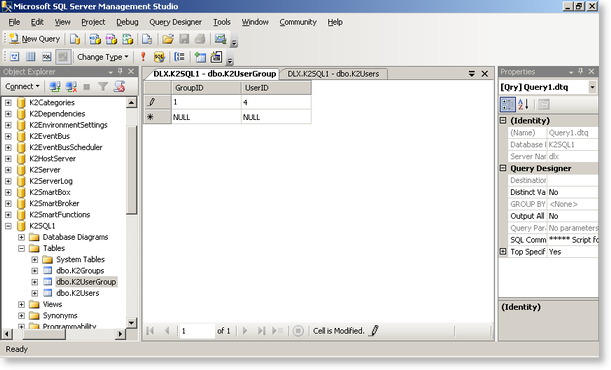Select System Tables folder
Viewport: 611px width, 370px height.
(x=80, y=259)
